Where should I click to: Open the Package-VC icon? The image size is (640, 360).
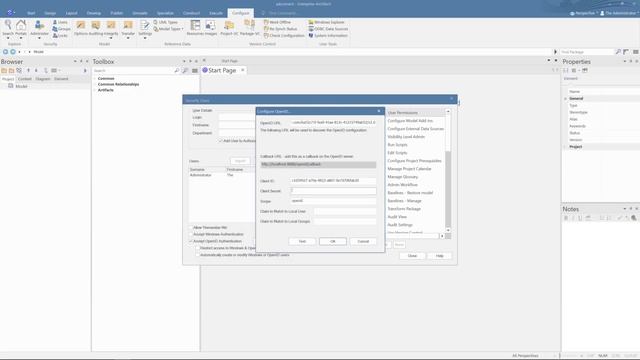pyautogui.click(x=249, y=28)
